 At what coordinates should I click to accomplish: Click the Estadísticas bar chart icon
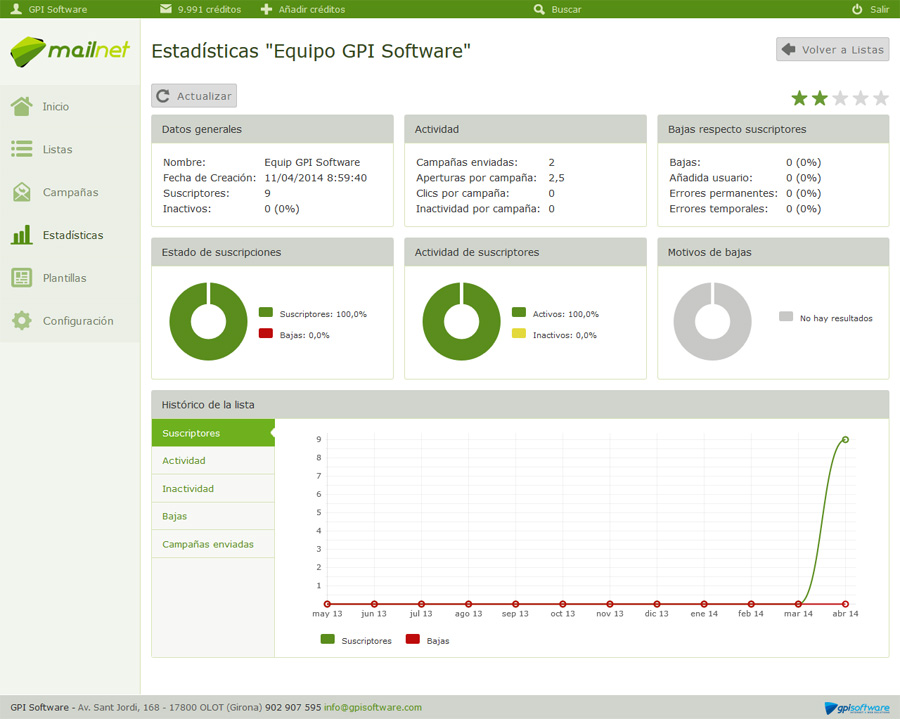pyautogui.click(x=22, y=235)
